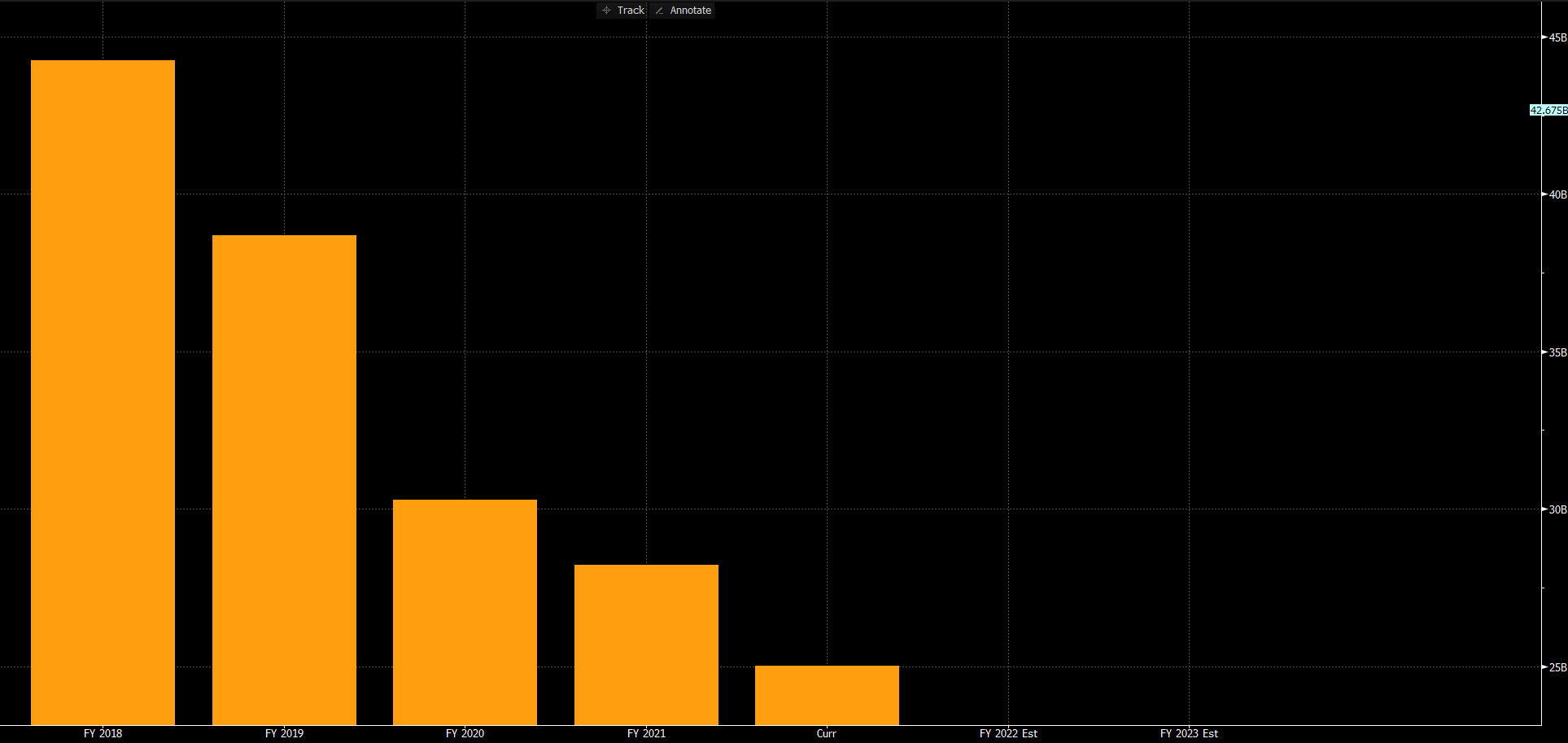Click the FY 2019 x-axis label

coord(284,733)
